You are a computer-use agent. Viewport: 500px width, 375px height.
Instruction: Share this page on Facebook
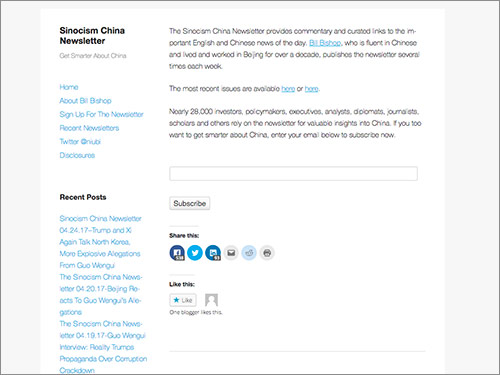(177, 253)
